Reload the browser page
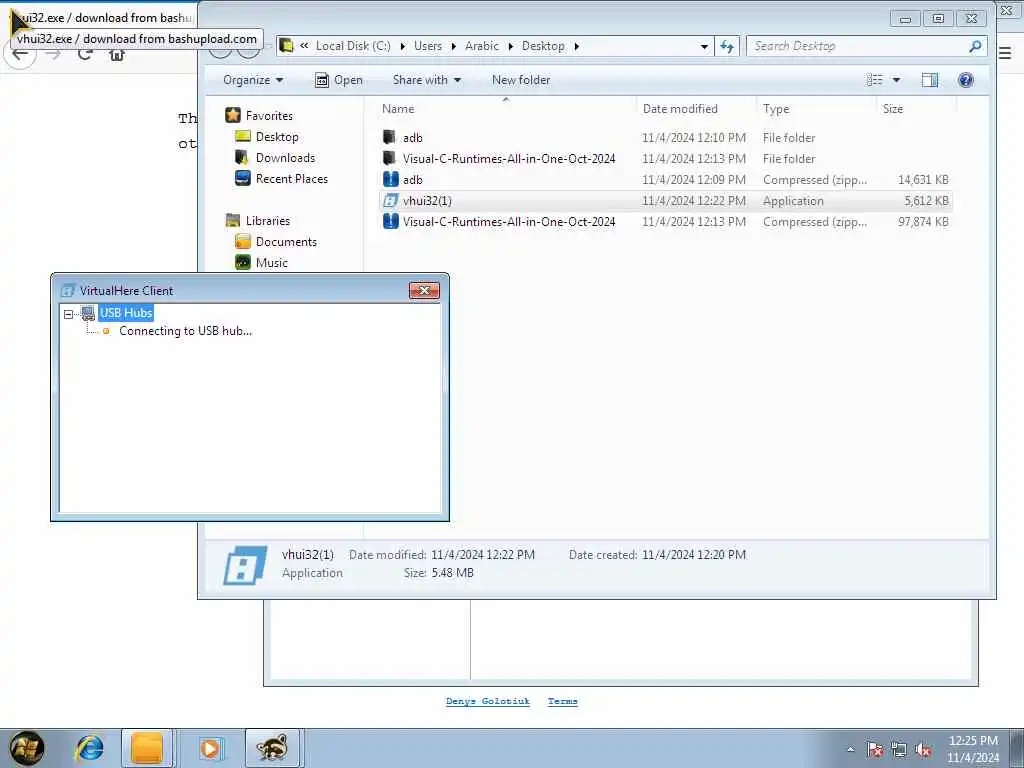1024x768 pixels. pos(85,54)
